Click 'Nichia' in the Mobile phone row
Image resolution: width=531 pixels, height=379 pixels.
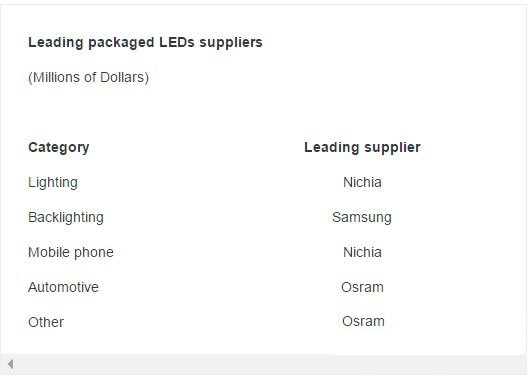362,252
